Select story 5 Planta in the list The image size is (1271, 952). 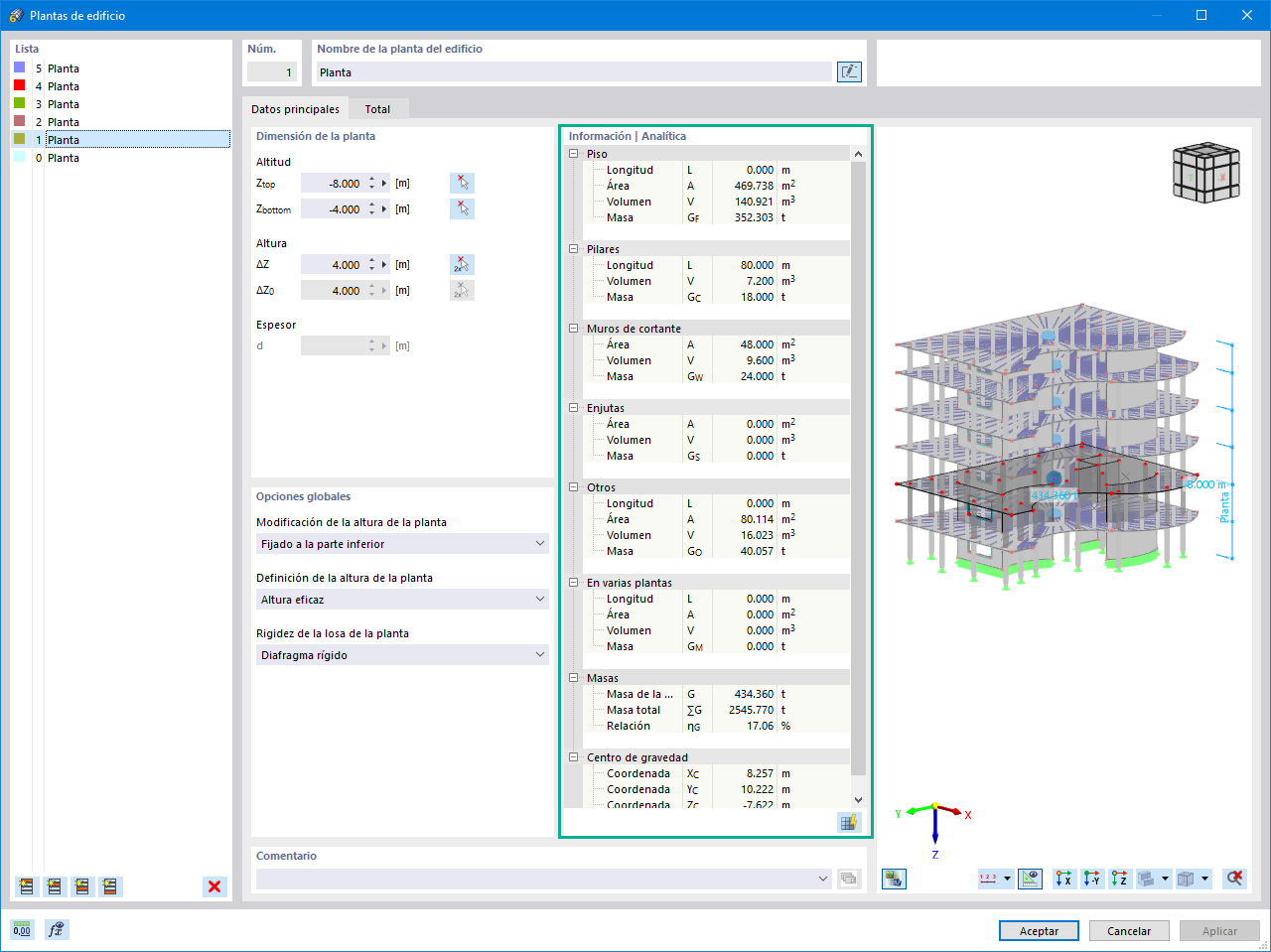[121, 68]
